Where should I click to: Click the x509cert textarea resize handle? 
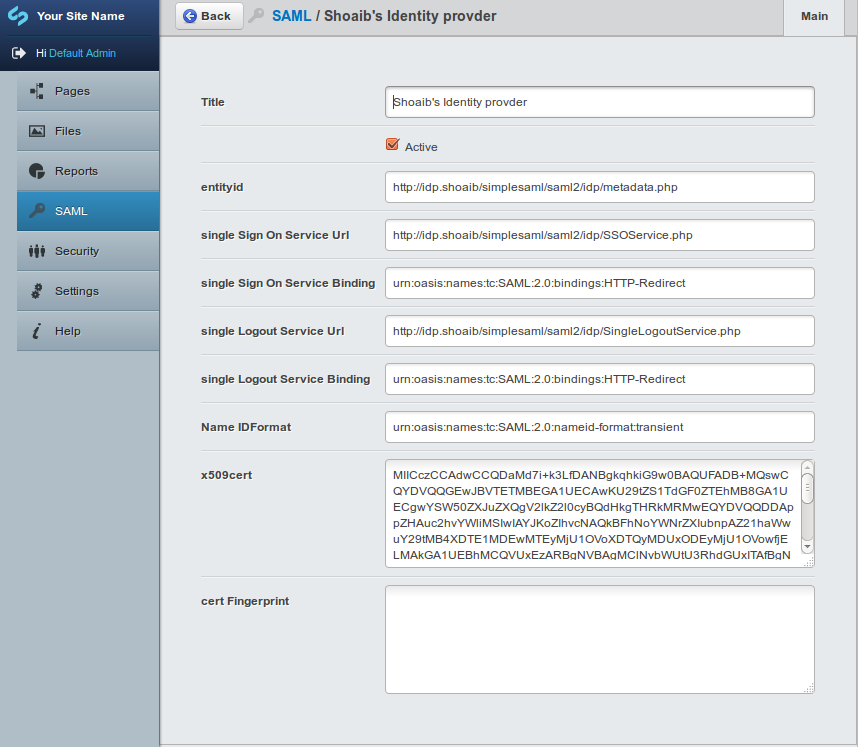[809, 561]
